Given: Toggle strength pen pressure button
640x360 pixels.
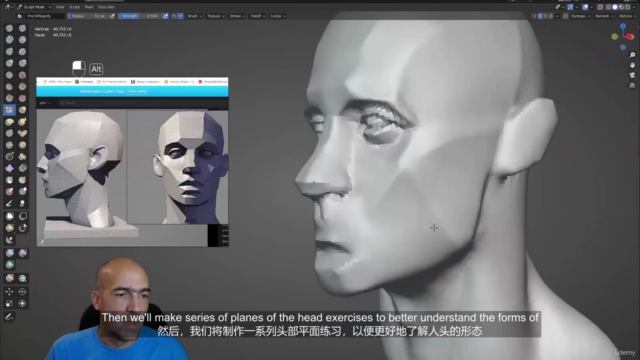Looking at the screenshot, I should [x=165, y=16].
